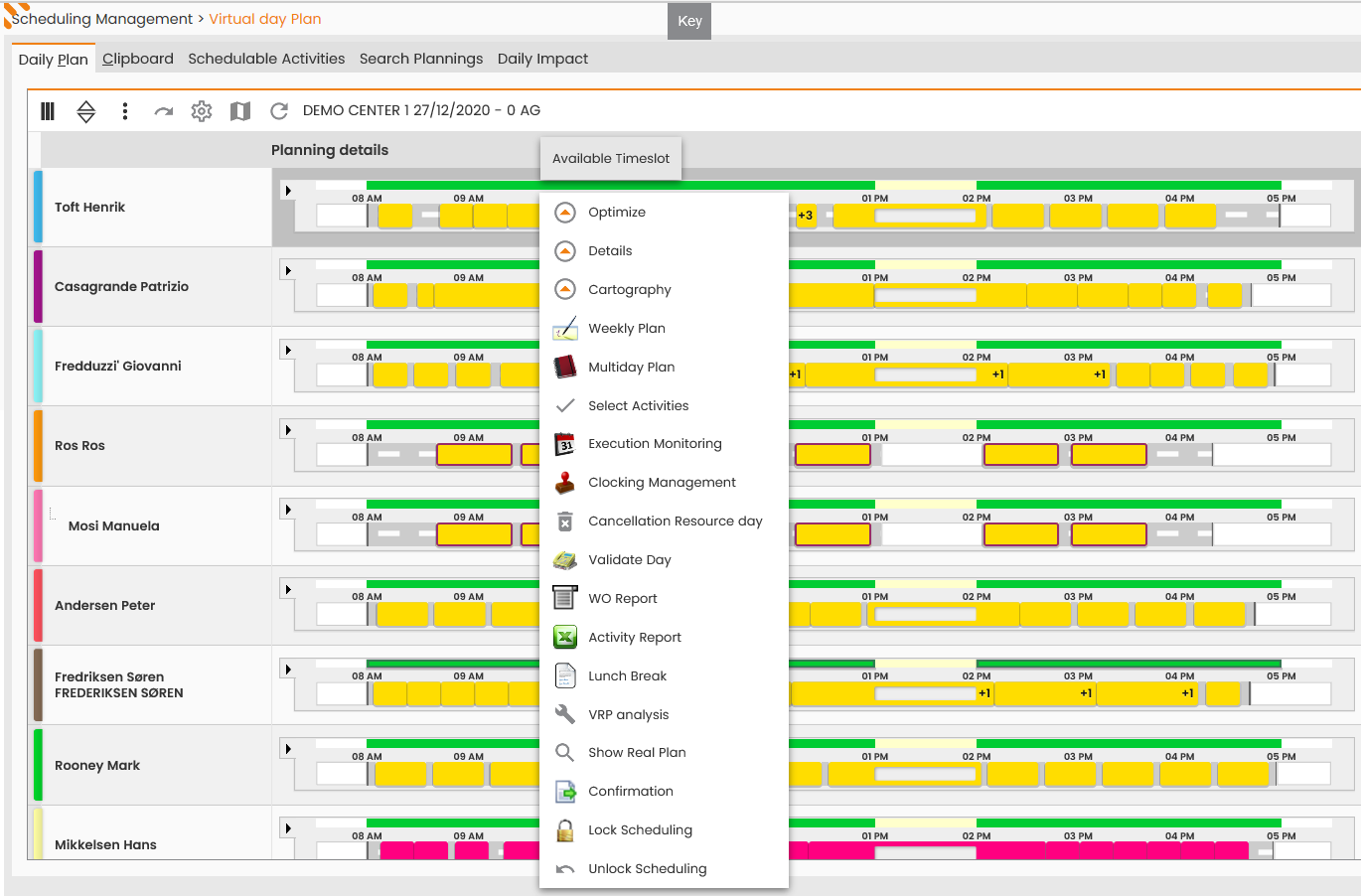Screen dimensions: 1361x896
Task: Expand Ros Ros row arrow
Action: pos(288,430)
